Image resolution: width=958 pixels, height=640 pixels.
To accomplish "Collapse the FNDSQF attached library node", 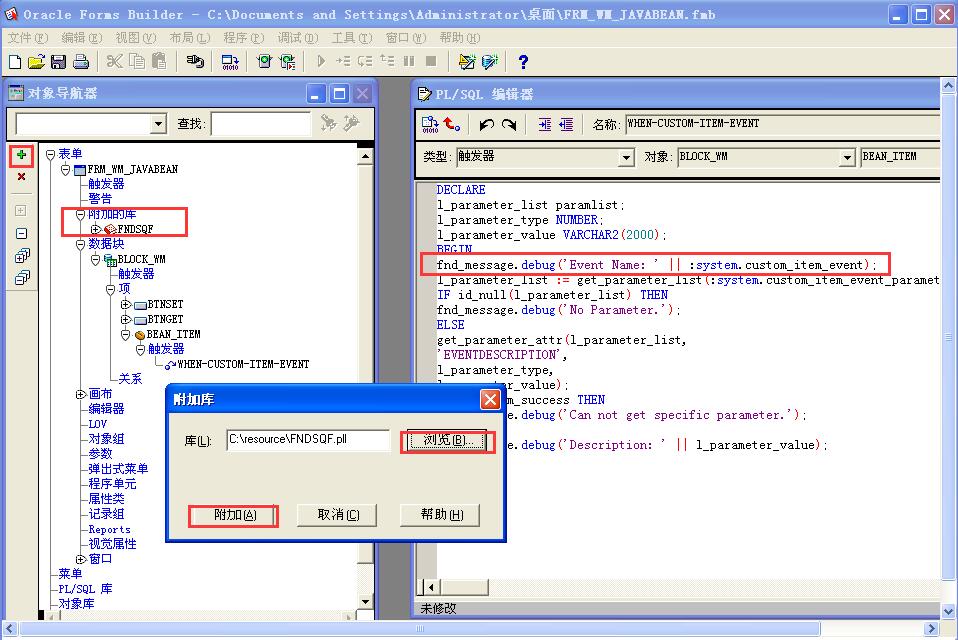I will (x=97, y=228).
